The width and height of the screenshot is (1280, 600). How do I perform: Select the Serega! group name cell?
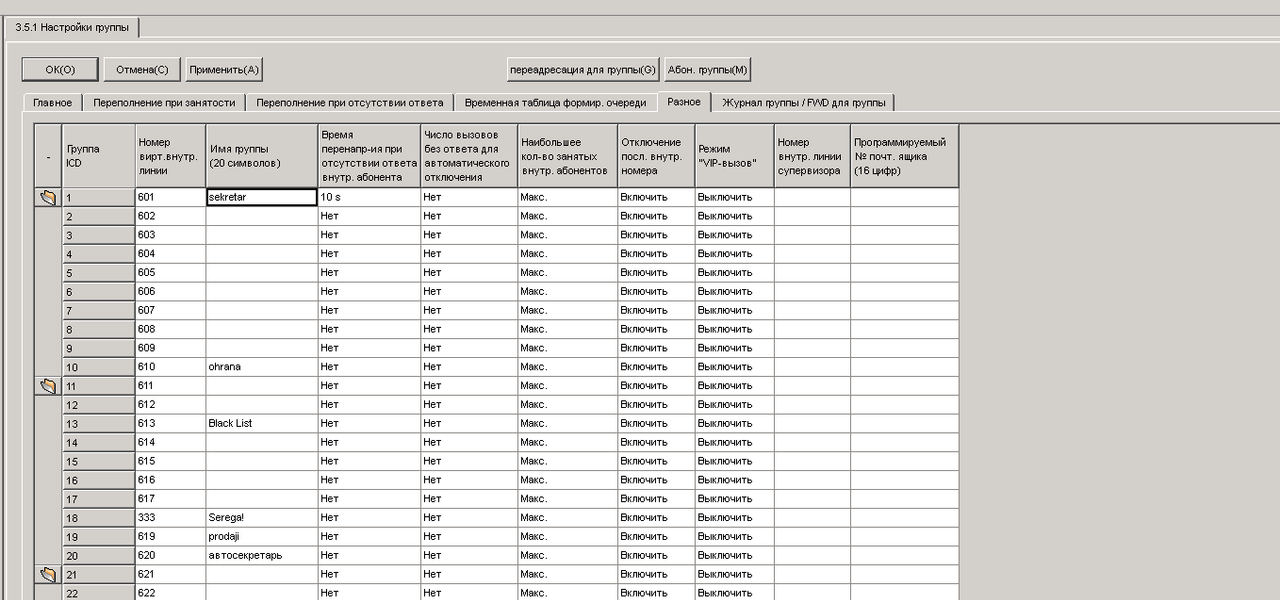coord(262,517)
